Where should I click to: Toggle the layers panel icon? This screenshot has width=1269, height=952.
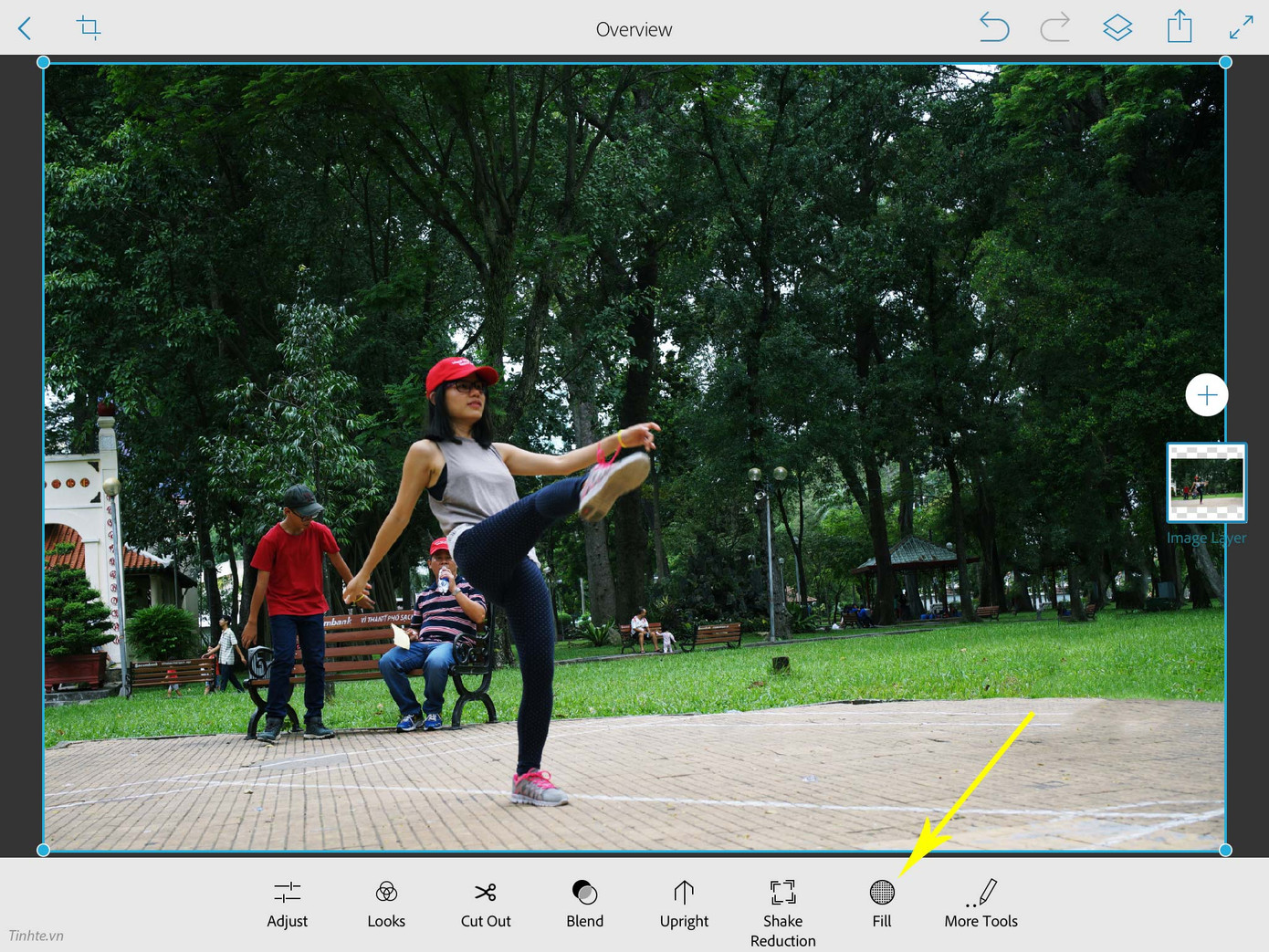[x=1117, y=27]
